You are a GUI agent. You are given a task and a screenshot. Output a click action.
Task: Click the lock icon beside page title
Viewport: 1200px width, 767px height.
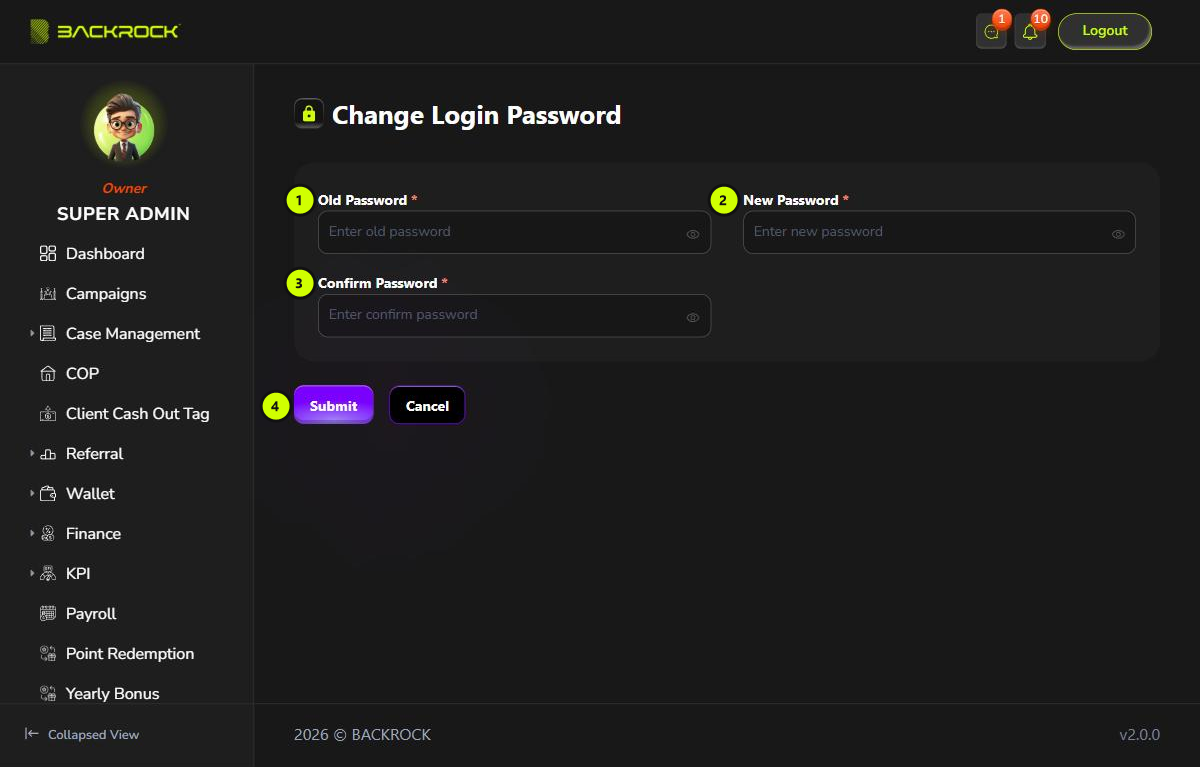click(309, 114)
